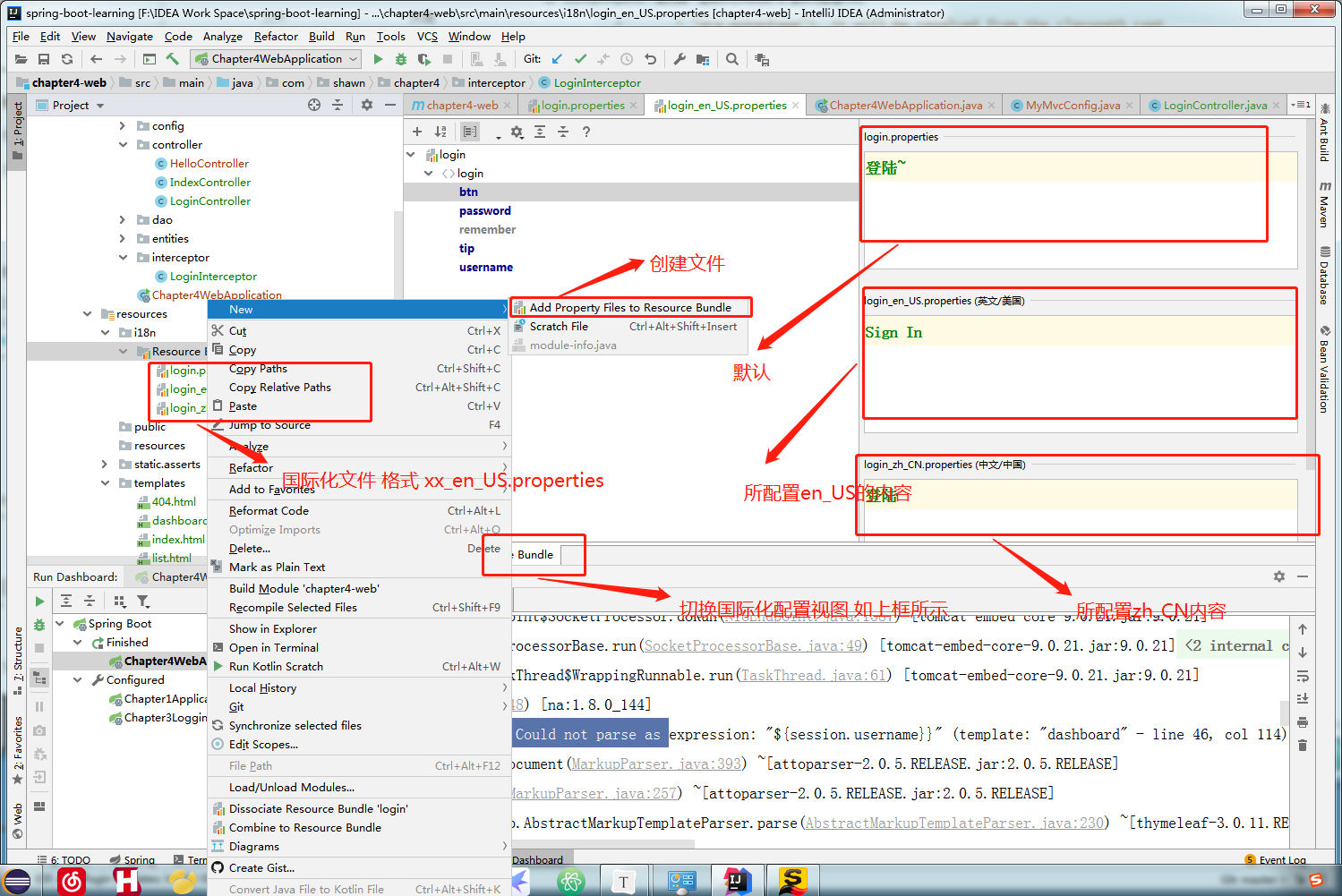This screenshot has width=1342, height=896.
Task: Open the TaskThread.java:61 stack trace link
Action: point(813,675)
